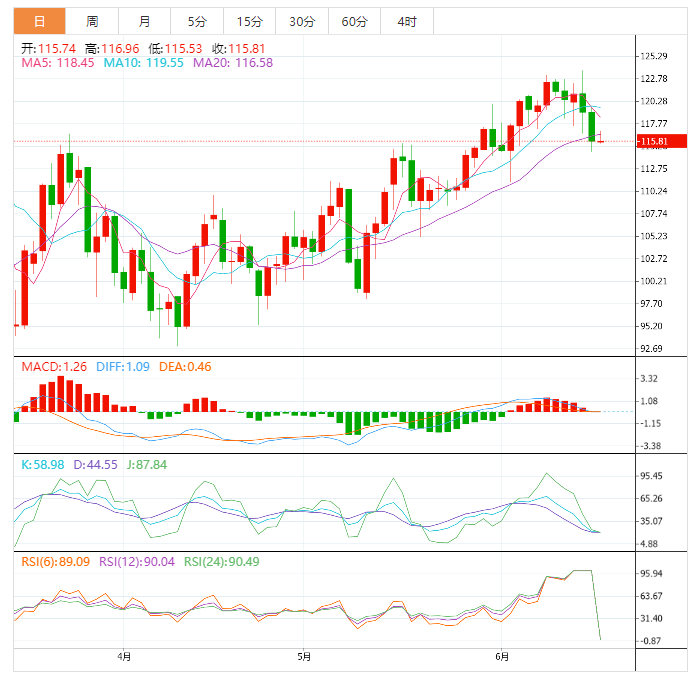Click the 122.78 price axis value
Image resolution: width=689 pixels, height=675 pixels.
654,78
